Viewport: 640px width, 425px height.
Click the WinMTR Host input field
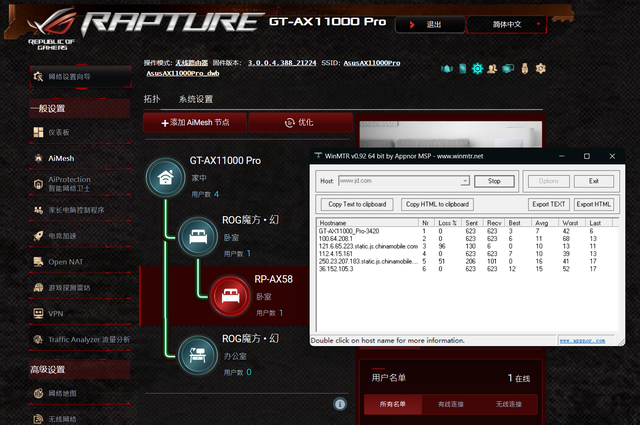point(400,181)
